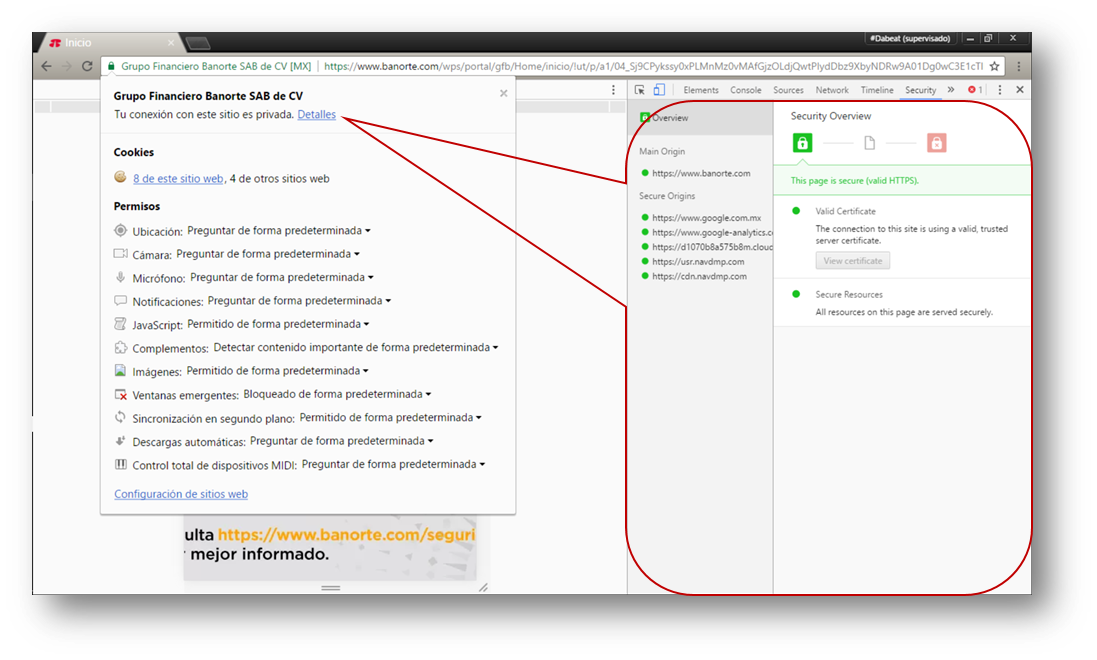Screen dimensions: 1097x660
Task: Open the DevTools Console tab
Action: click(x=746, y=90)
